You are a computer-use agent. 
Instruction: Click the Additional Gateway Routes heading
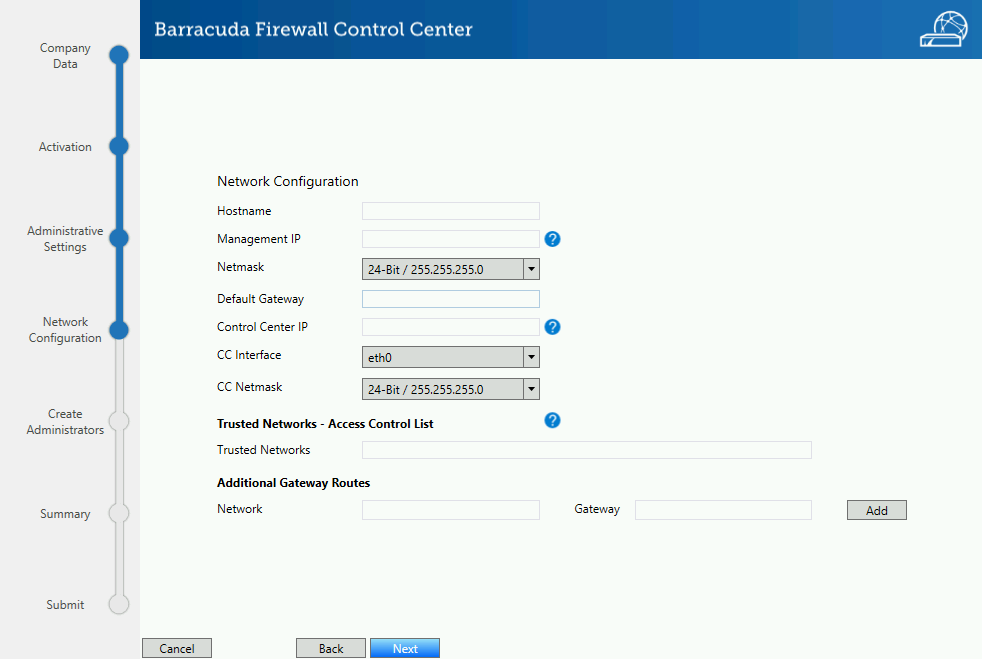[293, 483]
